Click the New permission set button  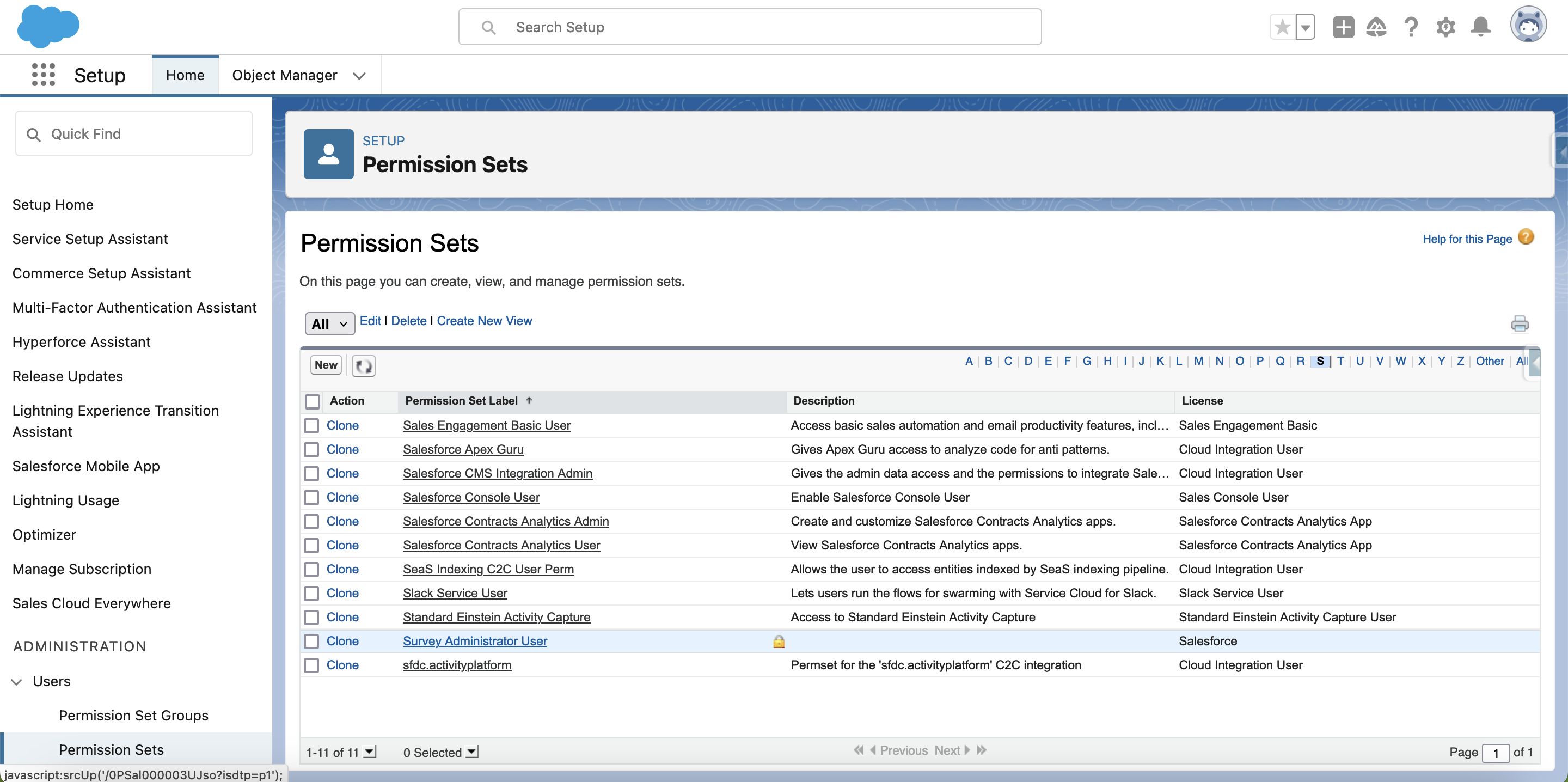pos(326,365)
